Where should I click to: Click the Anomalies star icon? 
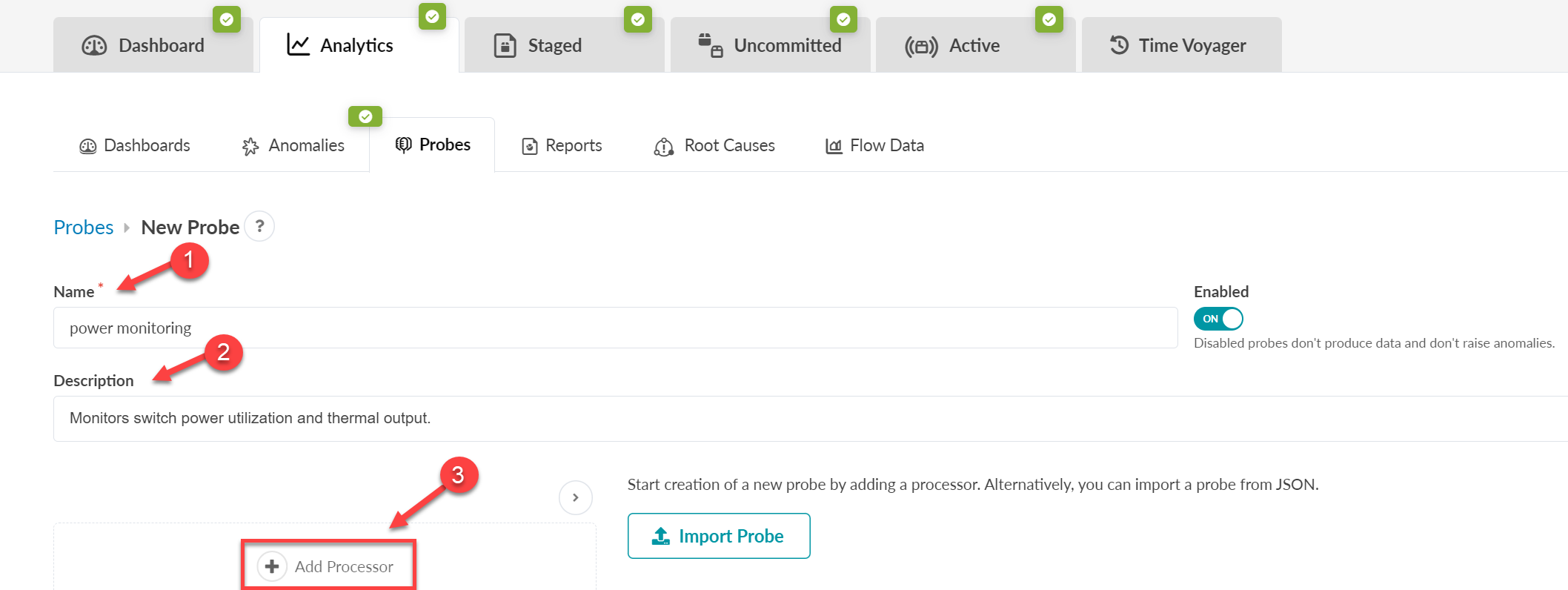pyautogui.click(x=250, y=147)
